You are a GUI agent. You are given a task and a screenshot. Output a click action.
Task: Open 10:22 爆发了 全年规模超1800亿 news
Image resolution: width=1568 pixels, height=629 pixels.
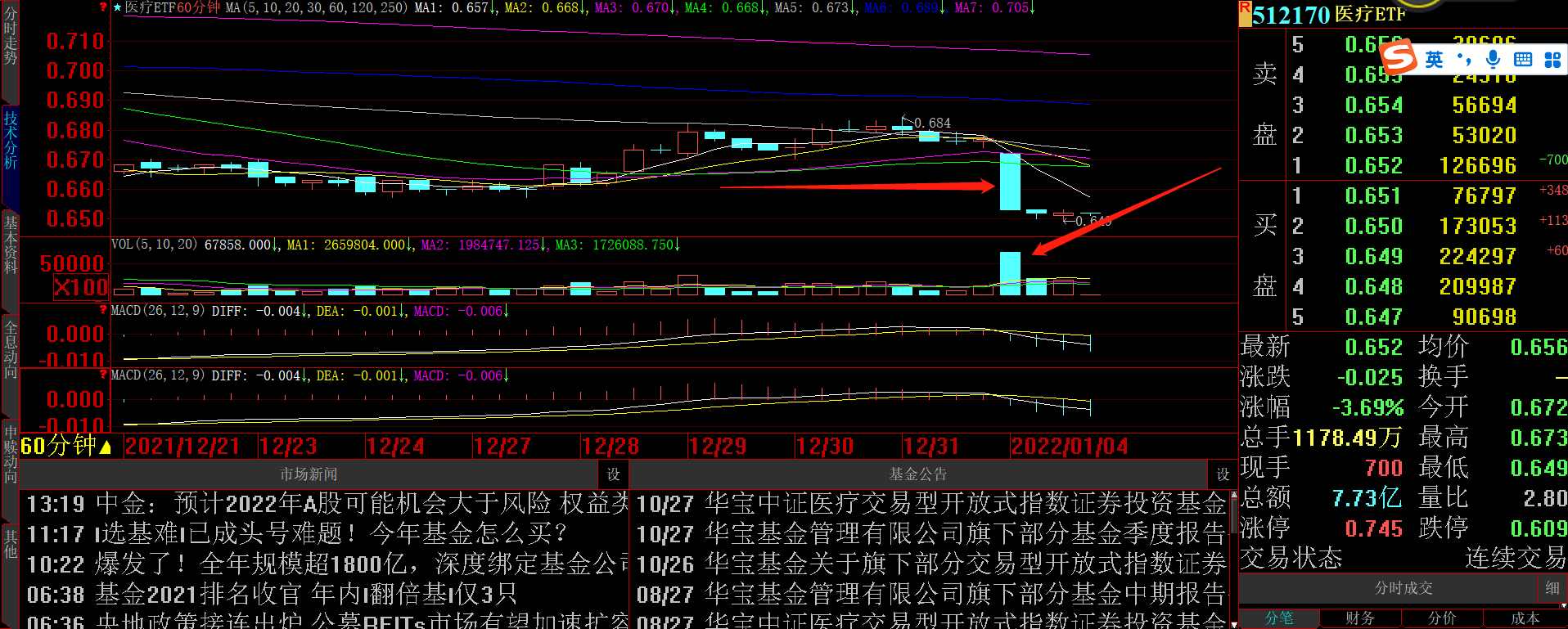(327, 564)
